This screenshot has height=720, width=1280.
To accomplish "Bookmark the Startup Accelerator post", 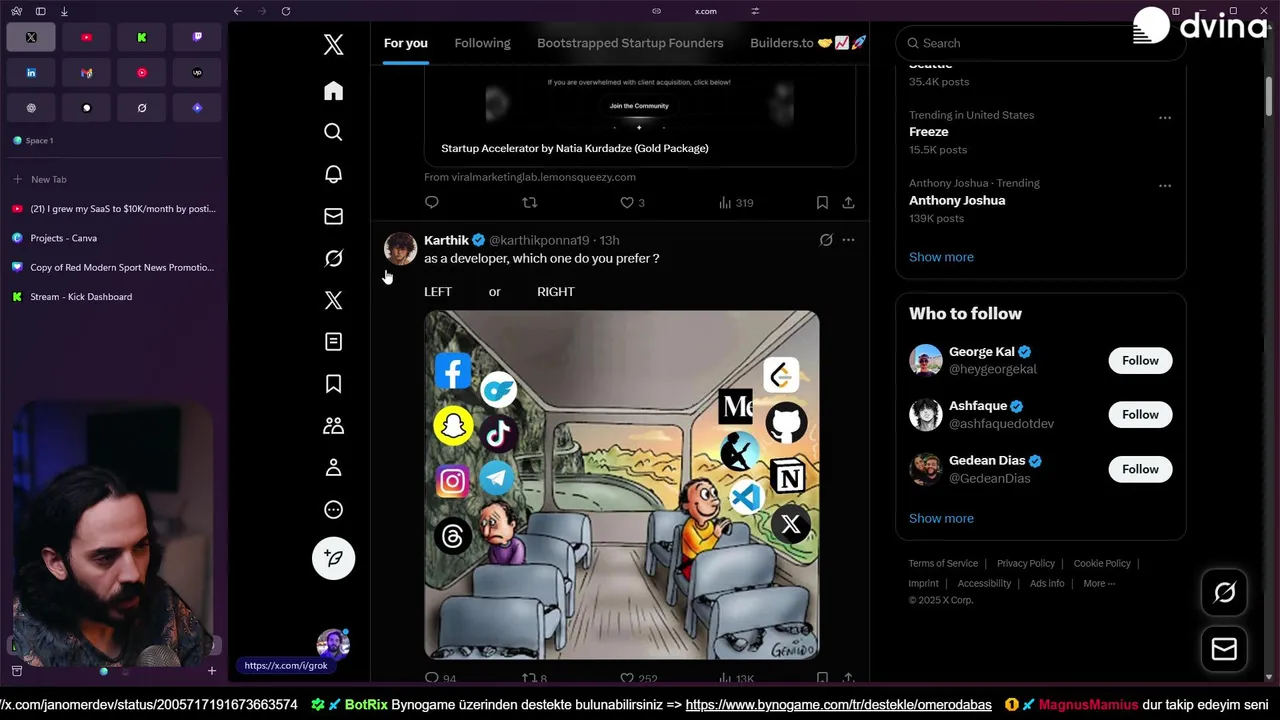I will click(822, 202).
